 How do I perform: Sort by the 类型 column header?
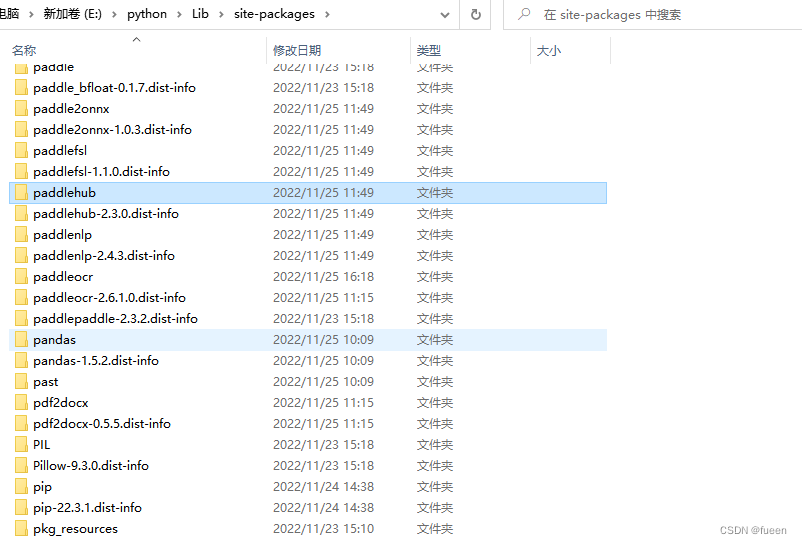tap(429, 51)
